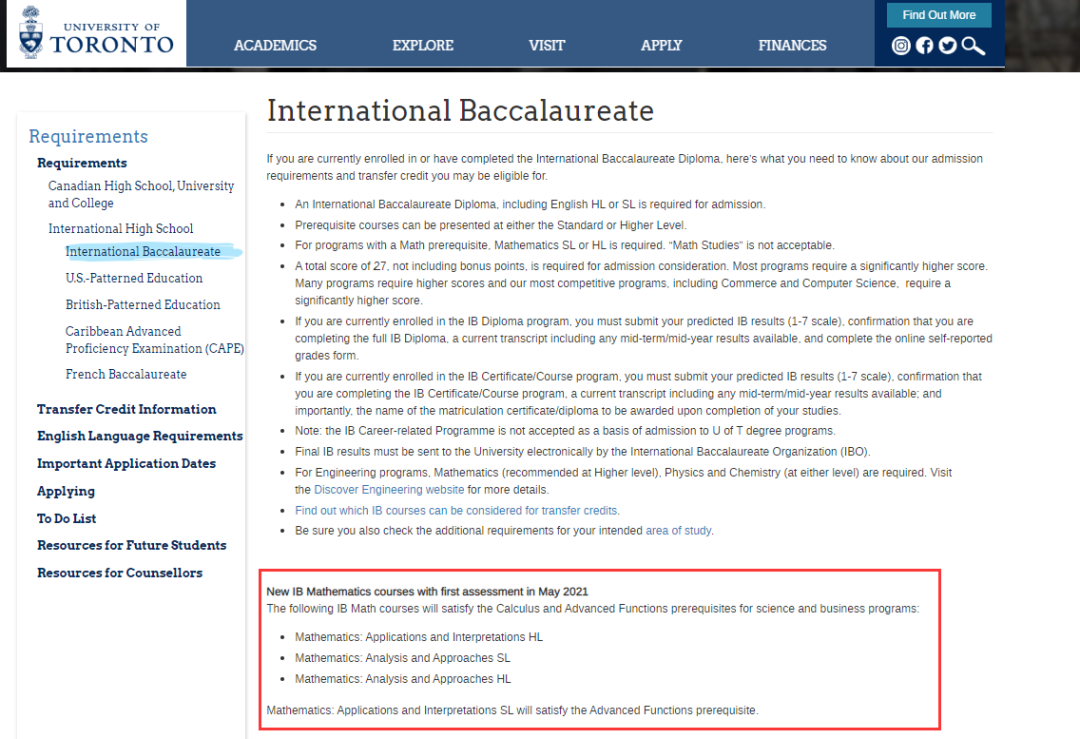The height and width of the screenshot is (739, 1080).
Task: Follow the Discover Engineering website link
Action: click(x=389, y=490)
